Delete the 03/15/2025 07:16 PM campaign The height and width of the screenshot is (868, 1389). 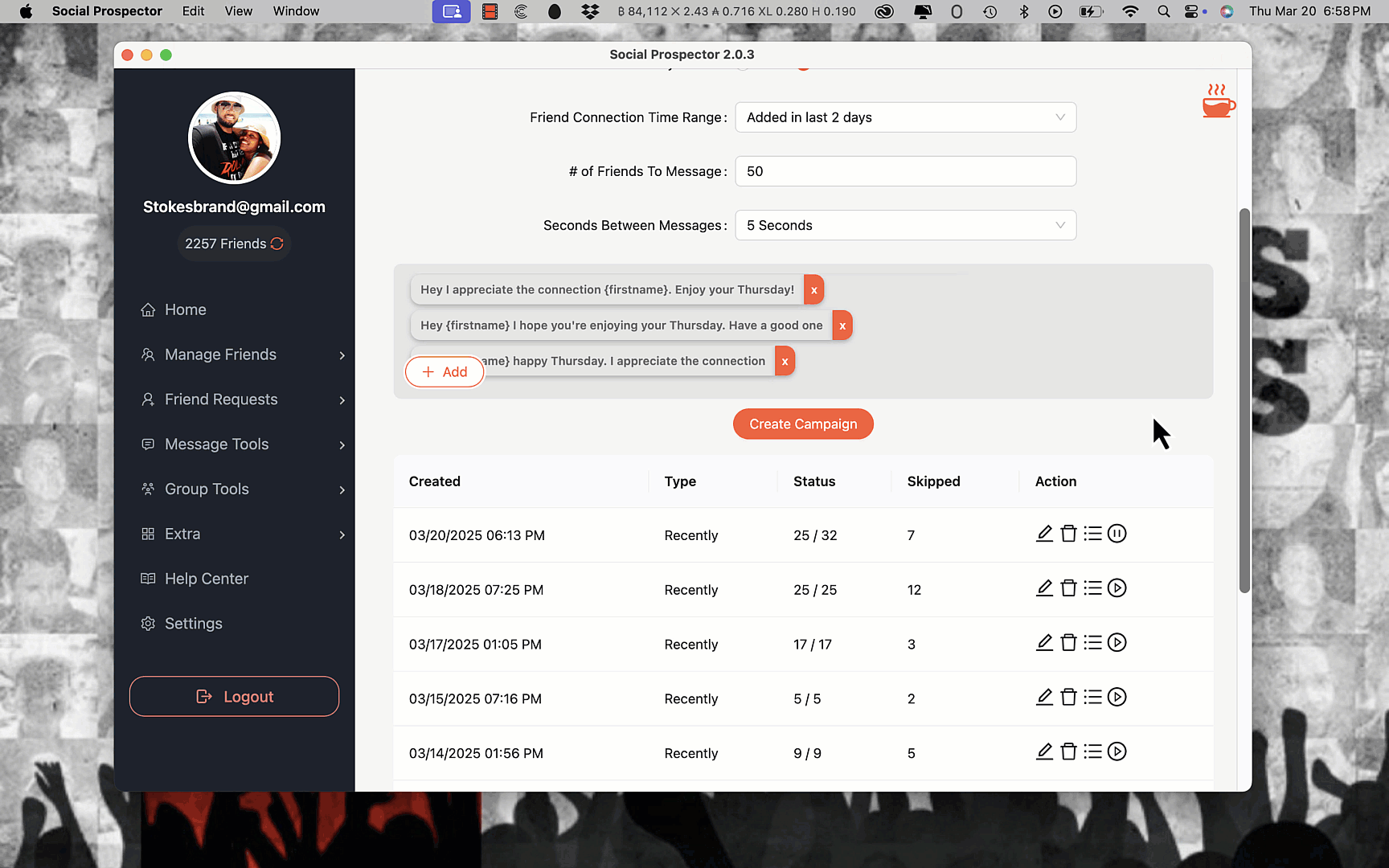(1068, 697)
